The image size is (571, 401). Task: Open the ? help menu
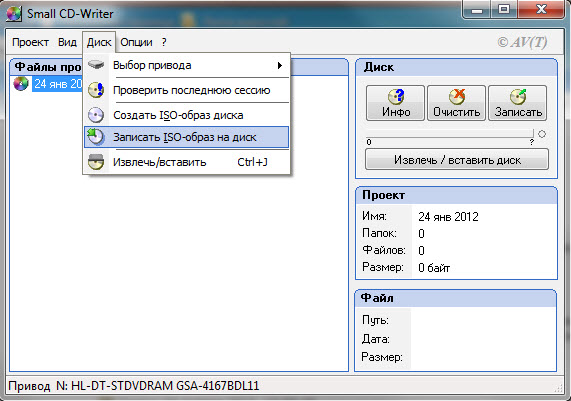164,42
